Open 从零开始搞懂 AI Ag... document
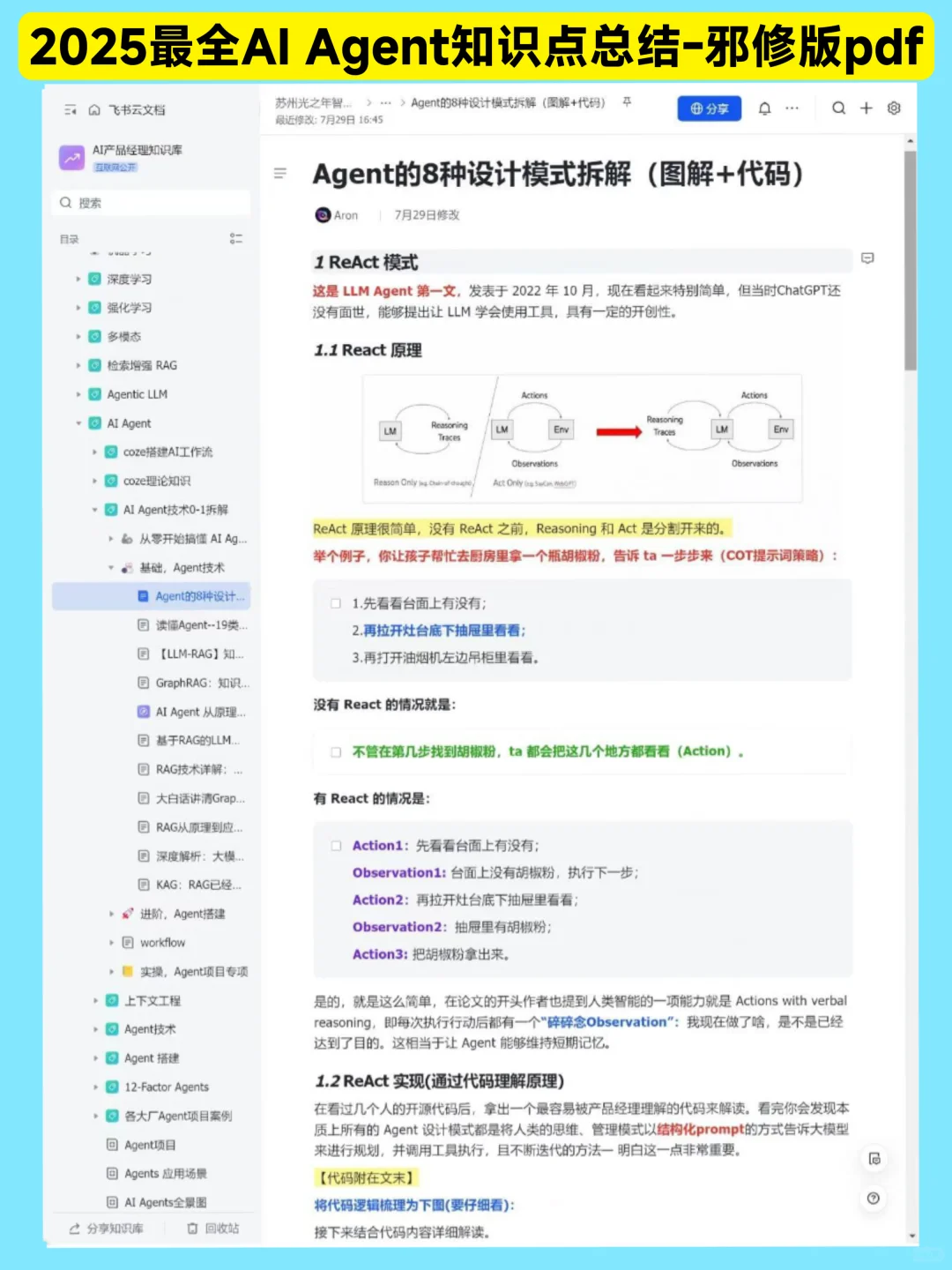Viewport: 952px width, 1270px height. 192,539
